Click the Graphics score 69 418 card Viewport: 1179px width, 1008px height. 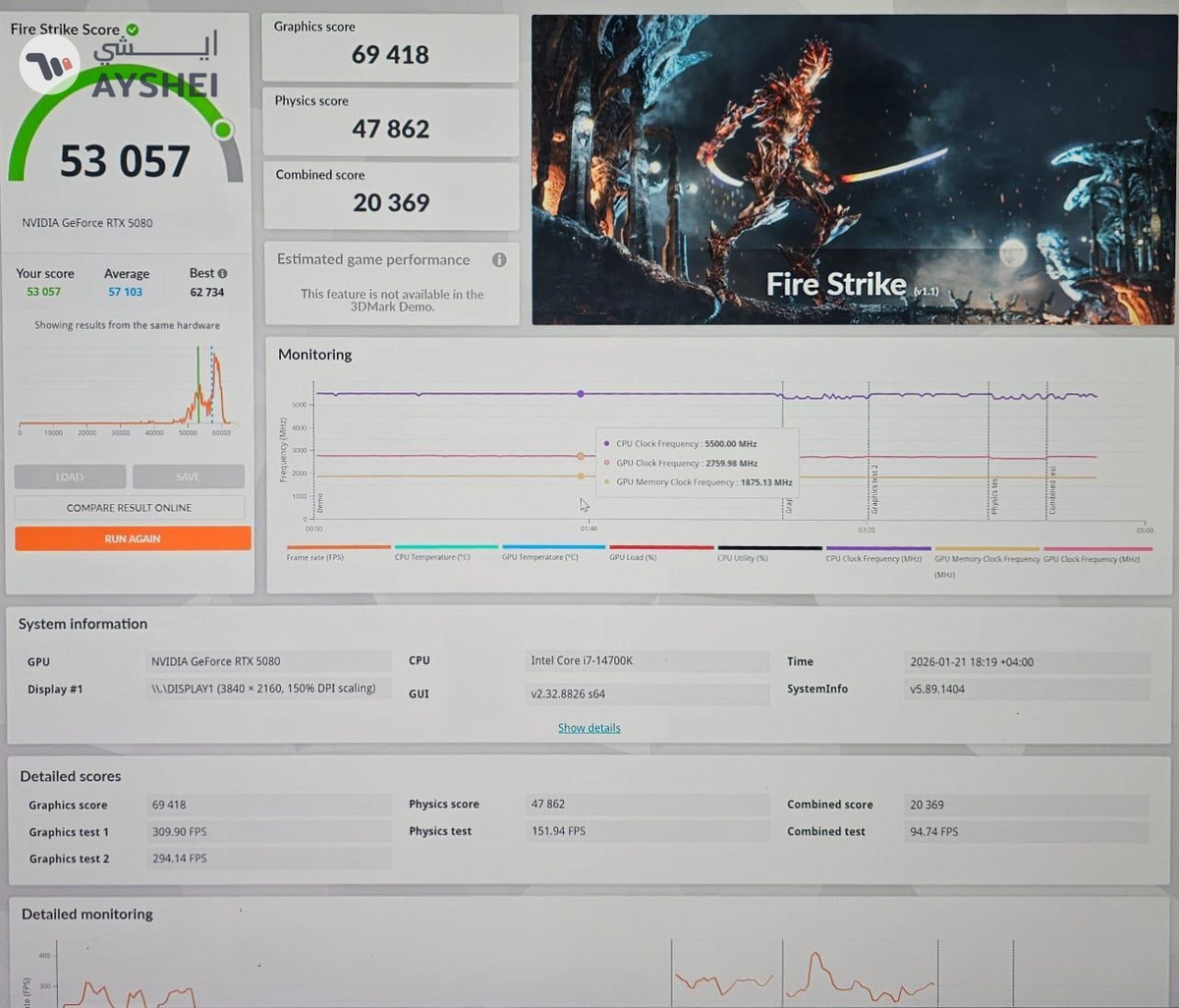pyautogui.click(x=390, y=48)
